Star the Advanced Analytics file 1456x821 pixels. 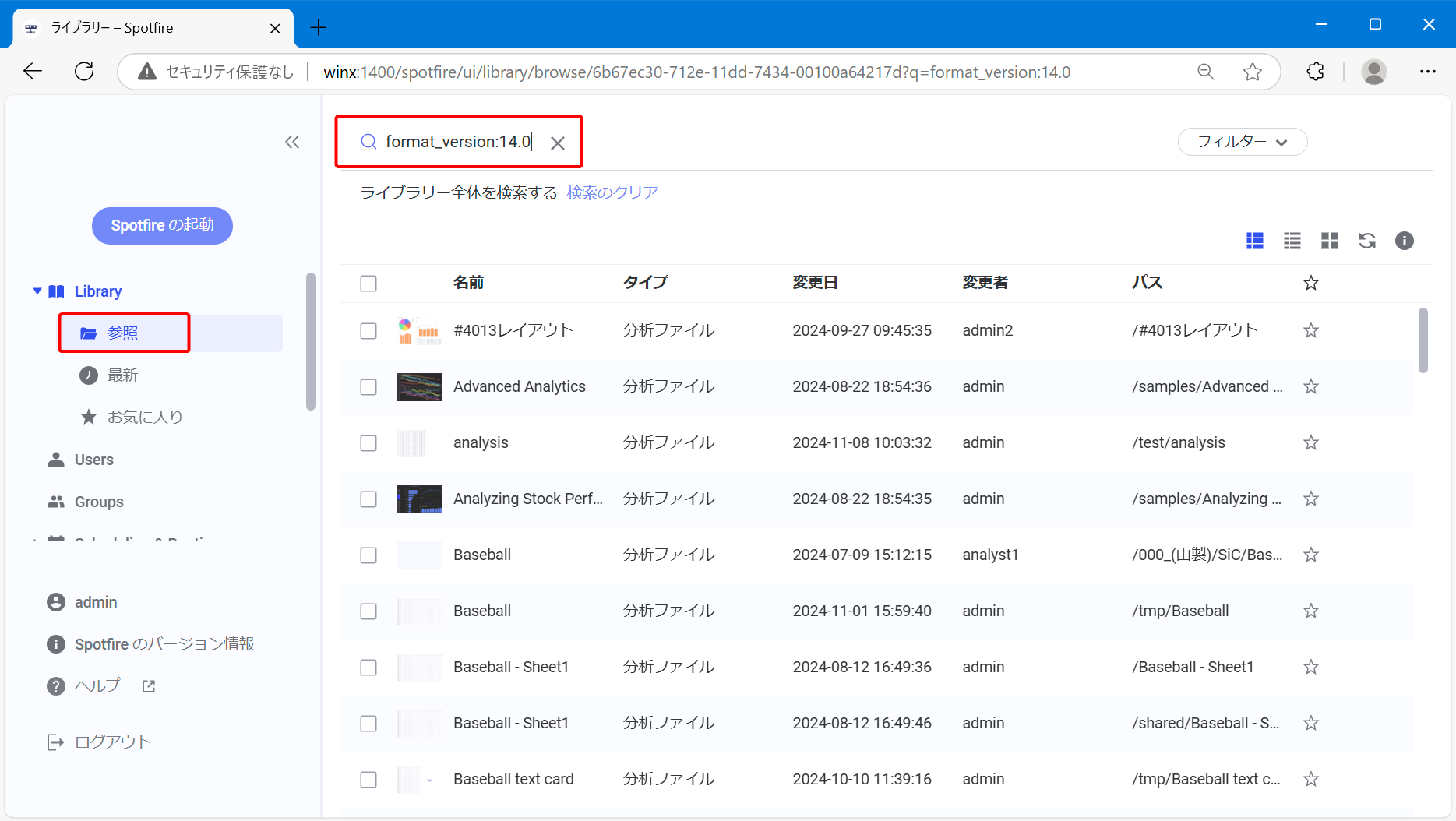click(1311, 386)
